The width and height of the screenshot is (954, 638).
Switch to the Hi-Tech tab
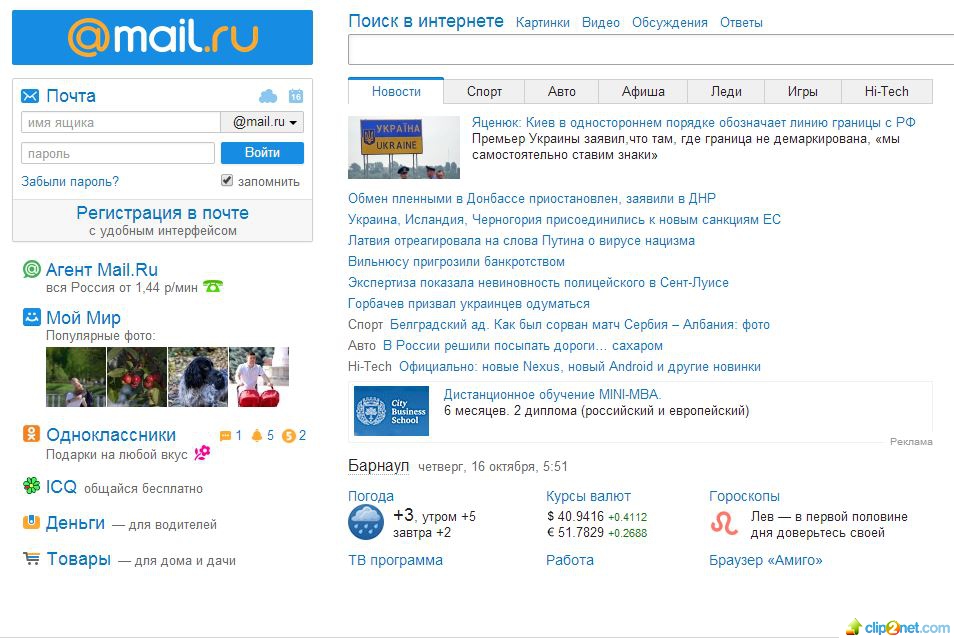[x=886, y=91]
